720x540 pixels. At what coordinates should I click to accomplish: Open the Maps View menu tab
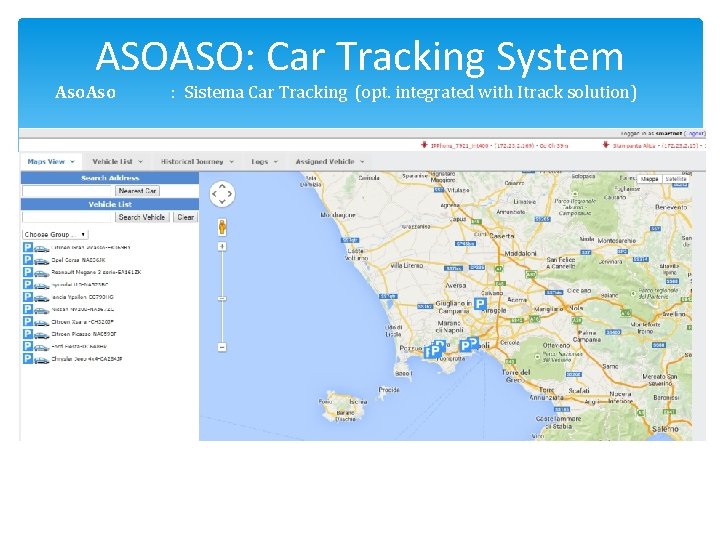tap(51, 162)
